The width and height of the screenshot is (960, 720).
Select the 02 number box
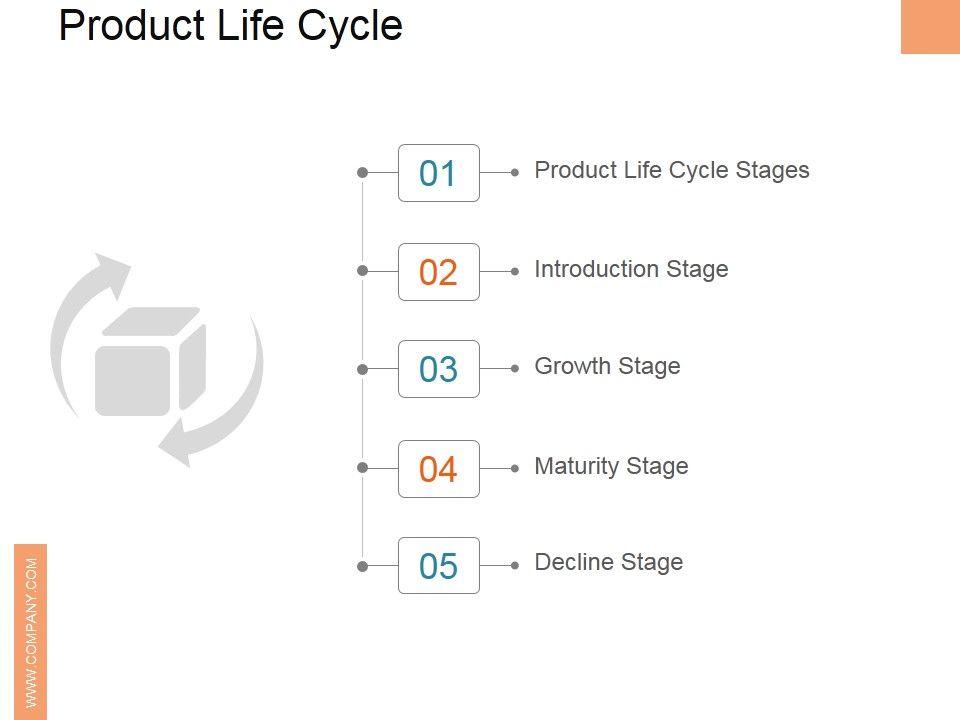439,272
